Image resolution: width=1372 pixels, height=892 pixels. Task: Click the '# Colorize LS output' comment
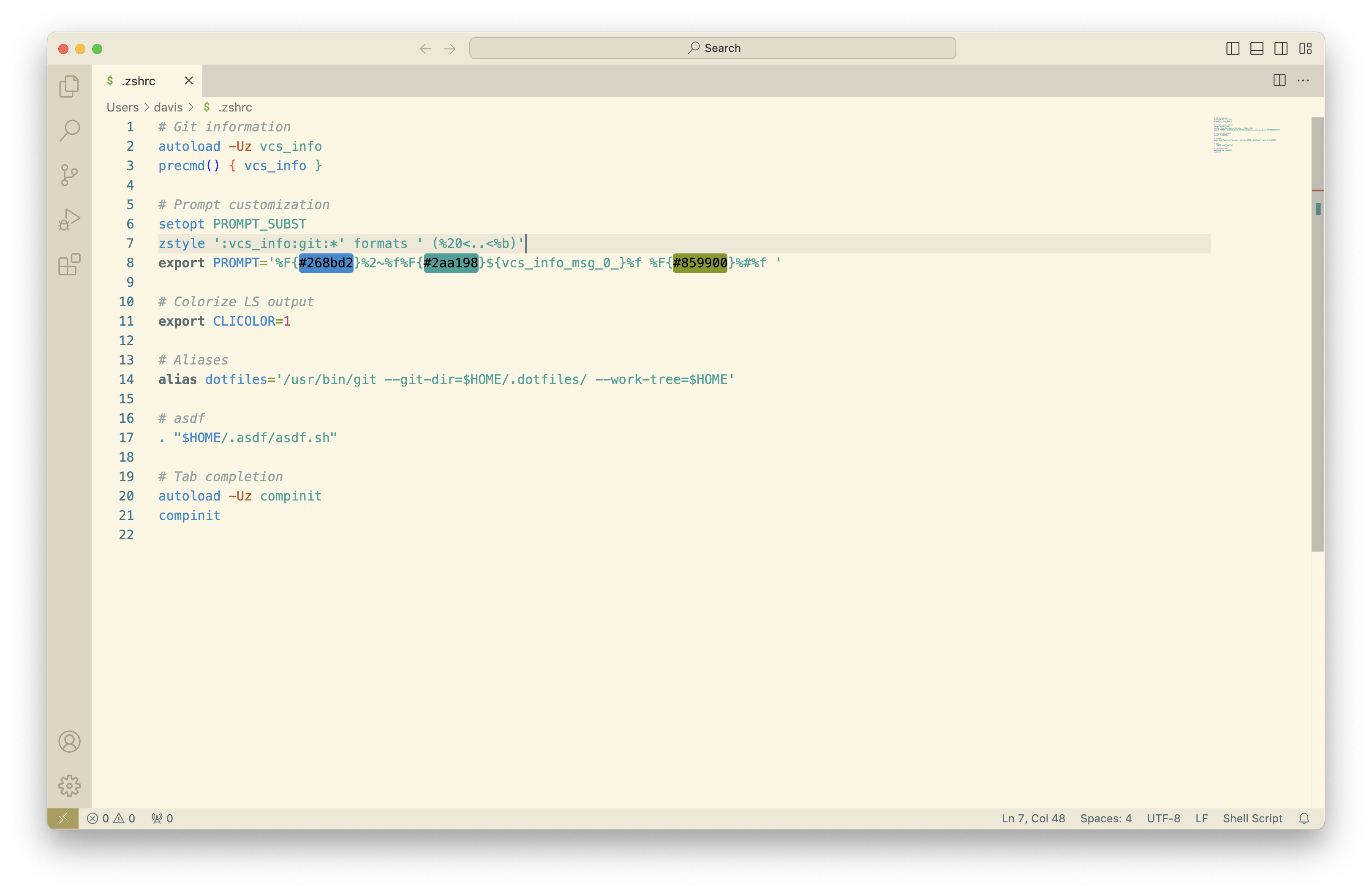click(236, 302)
